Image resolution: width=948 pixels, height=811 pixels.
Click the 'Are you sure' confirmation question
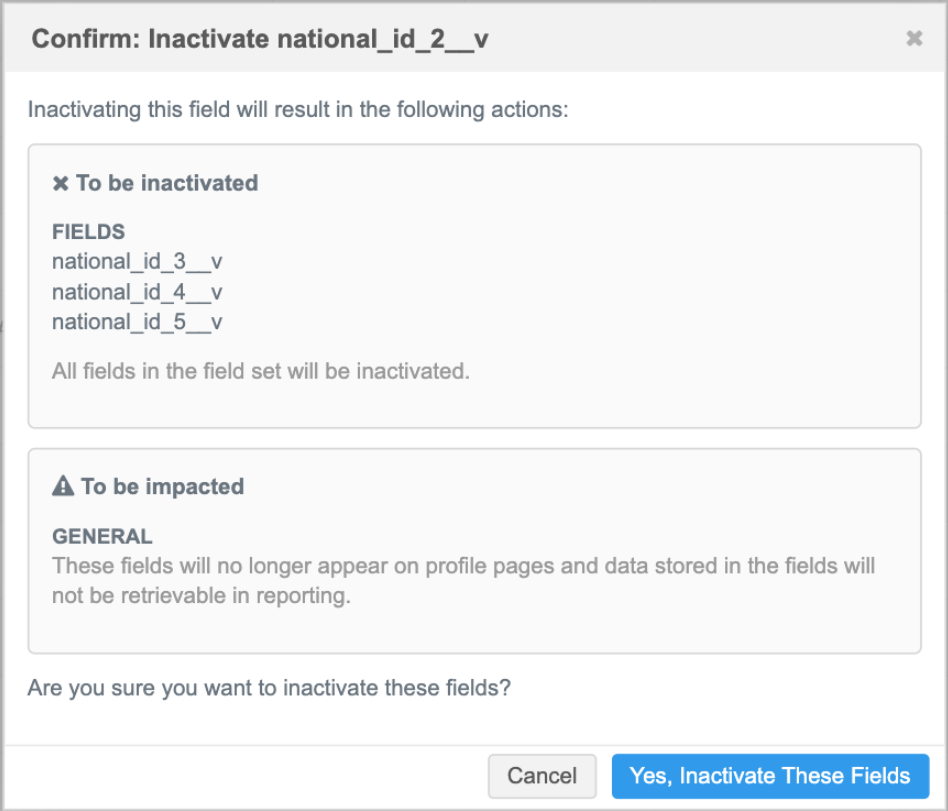click(269, 689)
